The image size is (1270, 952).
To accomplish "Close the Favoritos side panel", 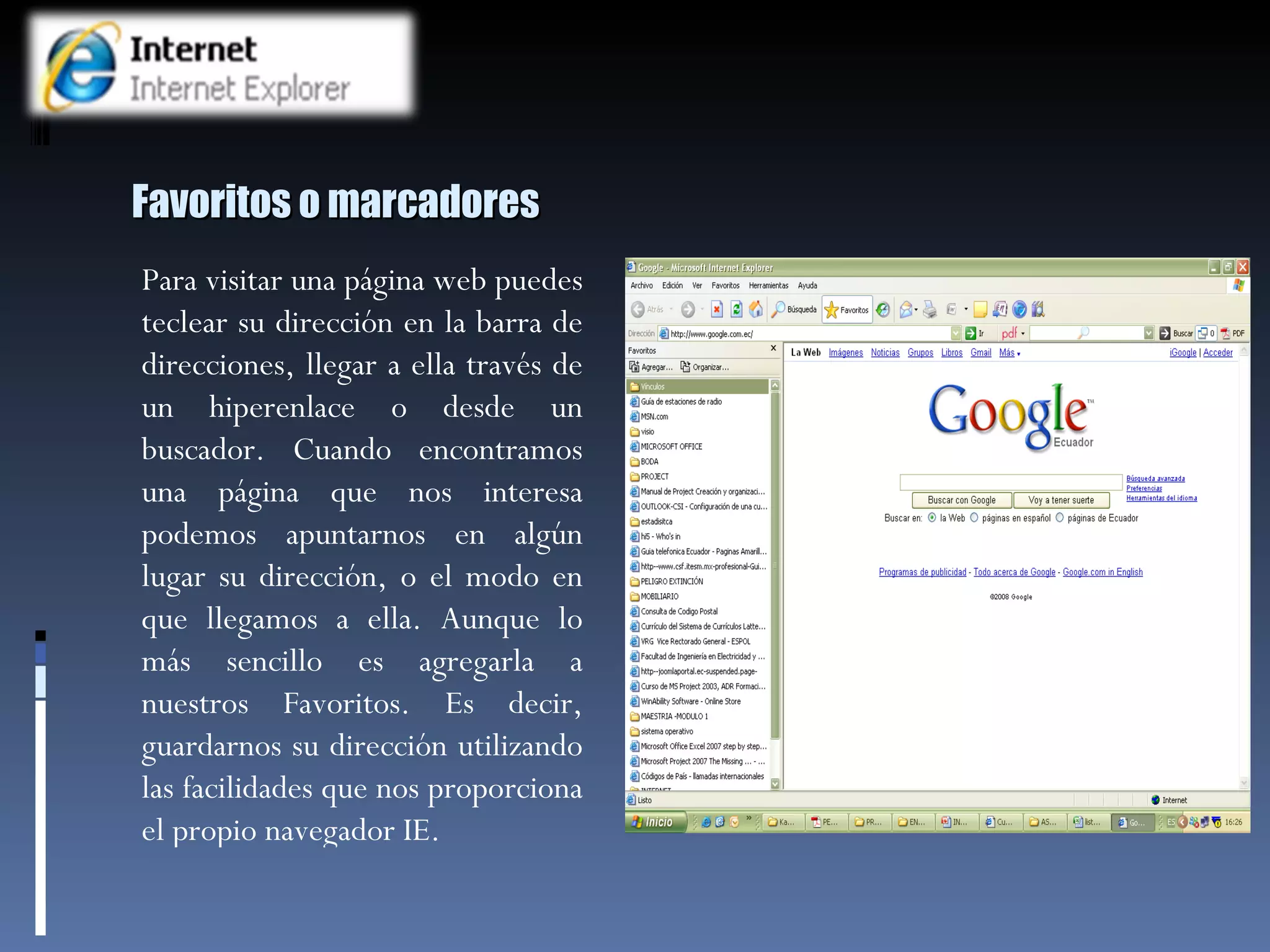I will tap(773, 348).
